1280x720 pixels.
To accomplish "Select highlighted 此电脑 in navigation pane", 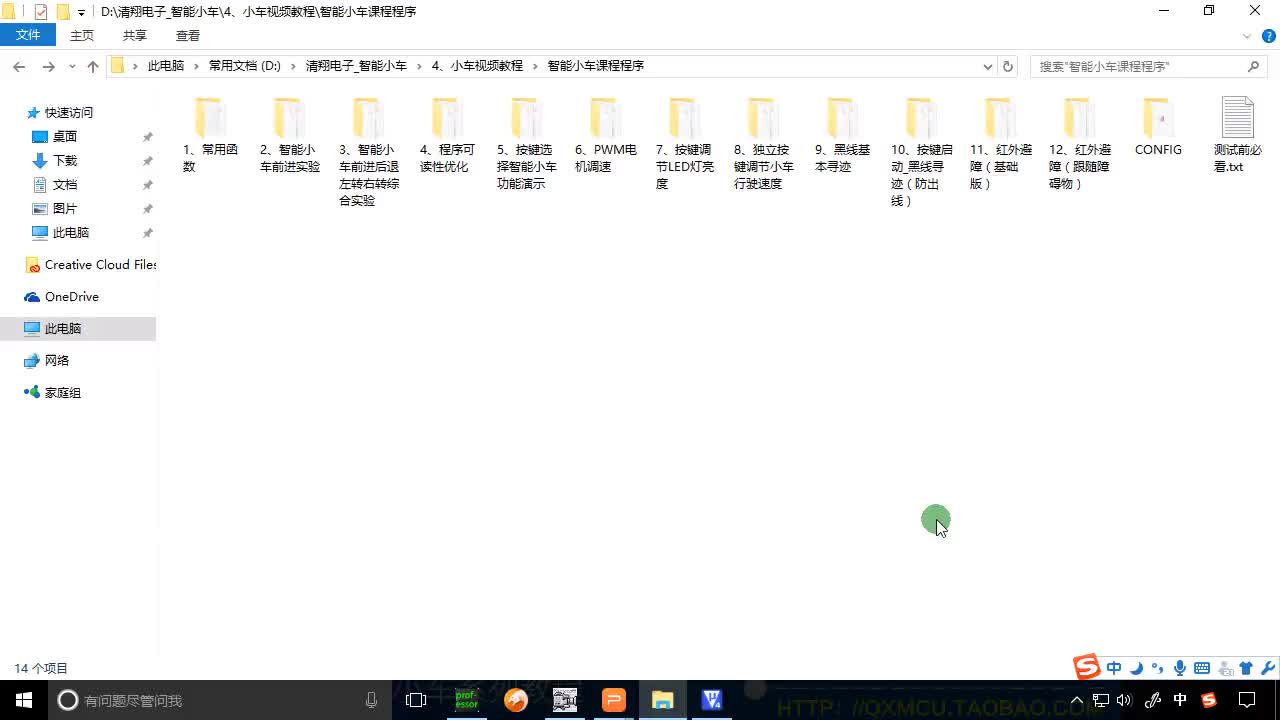I will click(x=78, y=328).
